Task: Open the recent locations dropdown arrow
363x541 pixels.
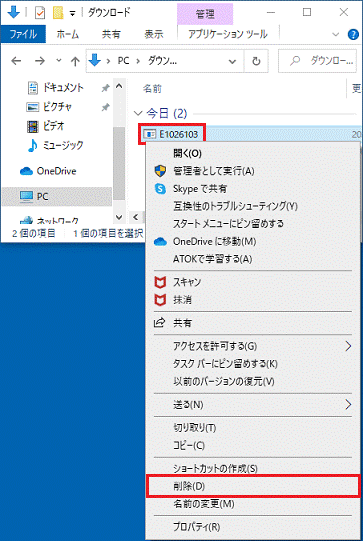Action: pyautogui.click(x=59, y=61)
